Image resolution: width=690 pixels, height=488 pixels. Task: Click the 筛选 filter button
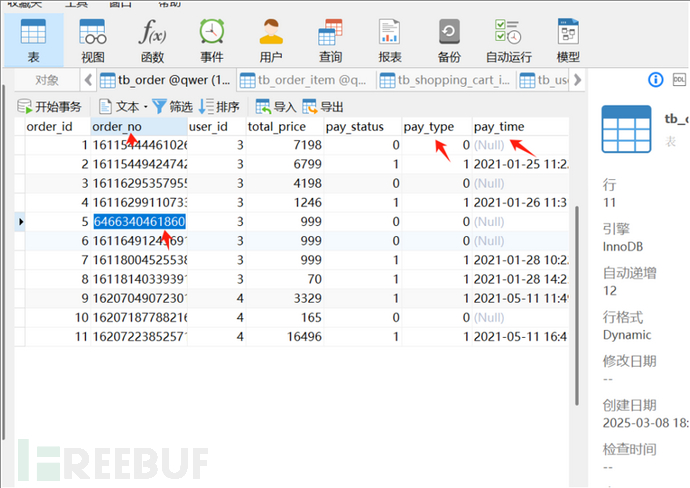(172, 106)
